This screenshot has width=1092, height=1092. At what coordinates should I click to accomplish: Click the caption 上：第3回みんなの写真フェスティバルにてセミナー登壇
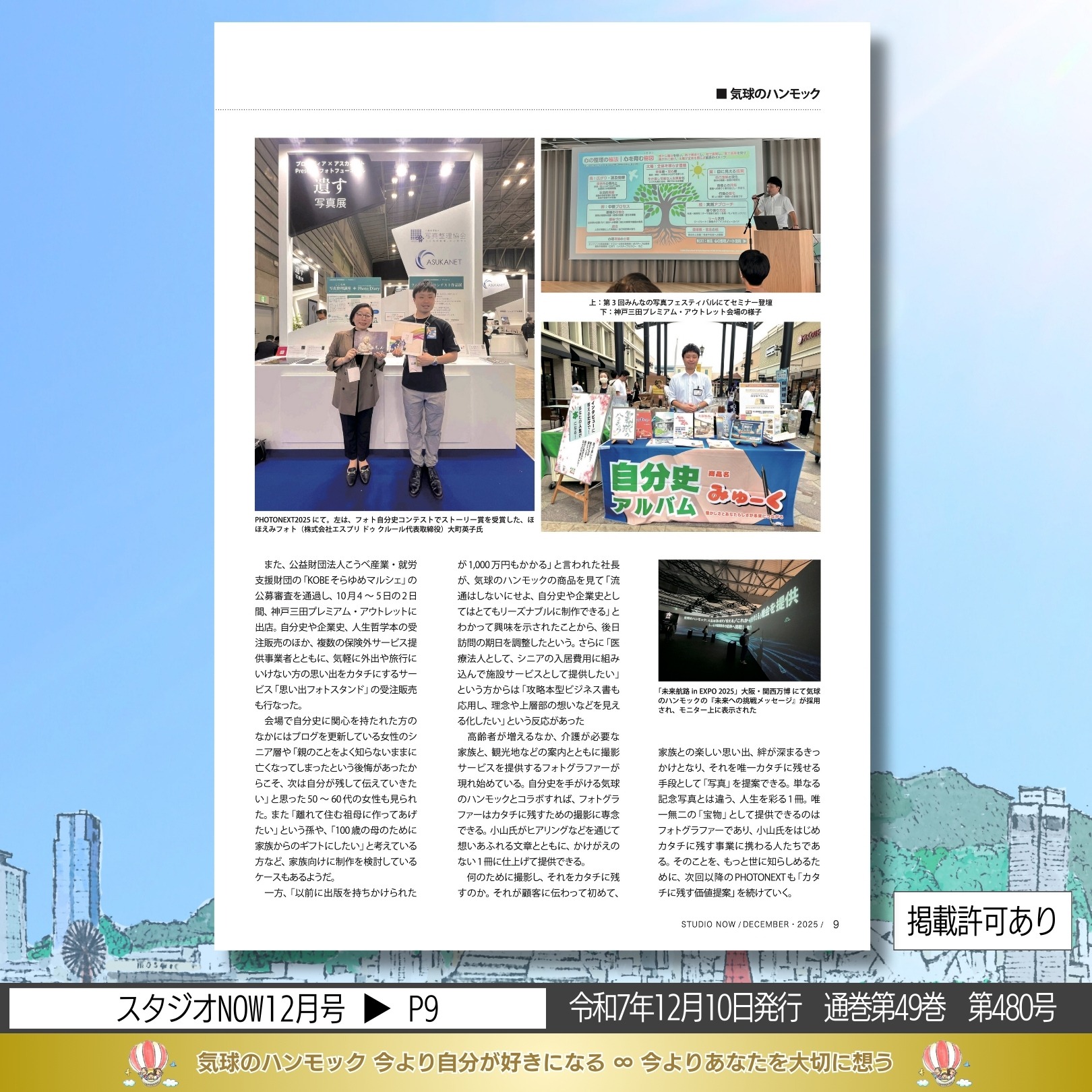681,303
